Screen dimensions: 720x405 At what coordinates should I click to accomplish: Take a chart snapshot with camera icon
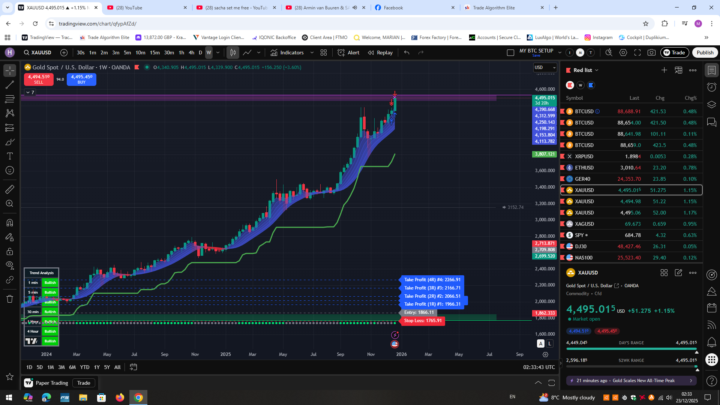tap(652, 53)
